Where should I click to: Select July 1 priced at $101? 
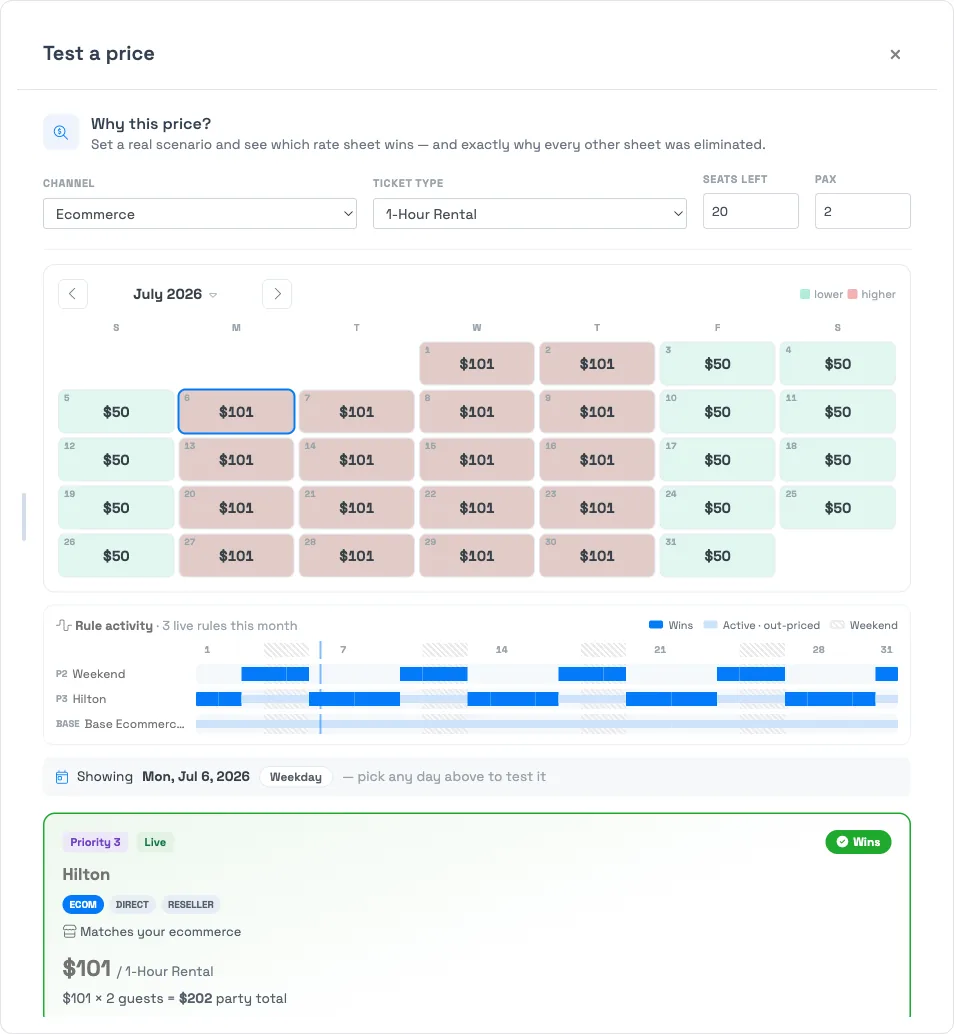coord(477,363)
